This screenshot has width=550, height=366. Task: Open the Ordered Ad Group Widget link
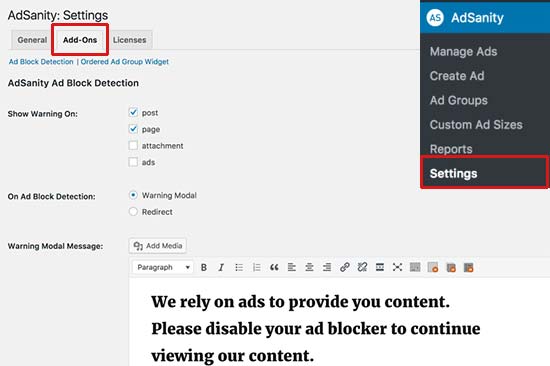[x=125, y=62]
